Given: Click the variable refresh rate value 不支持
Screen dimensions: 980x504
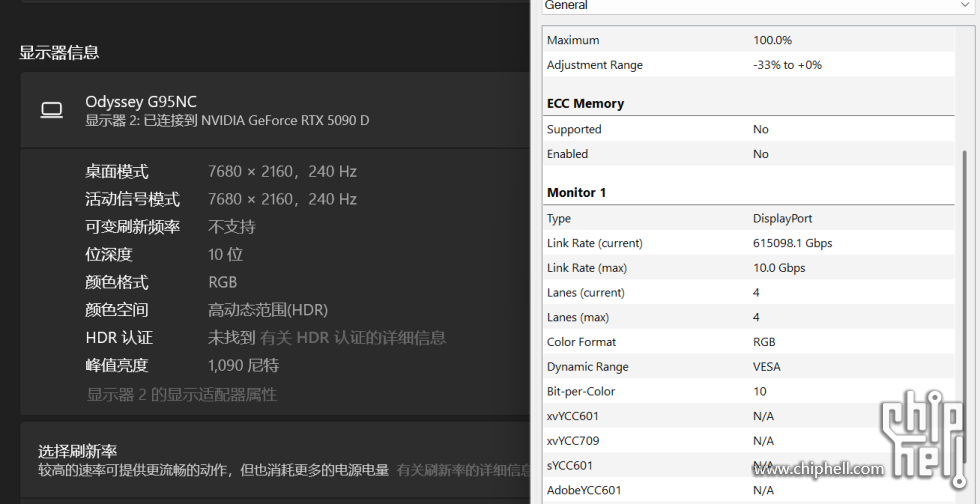Looking at the screenshot, I should coord(231,226).
